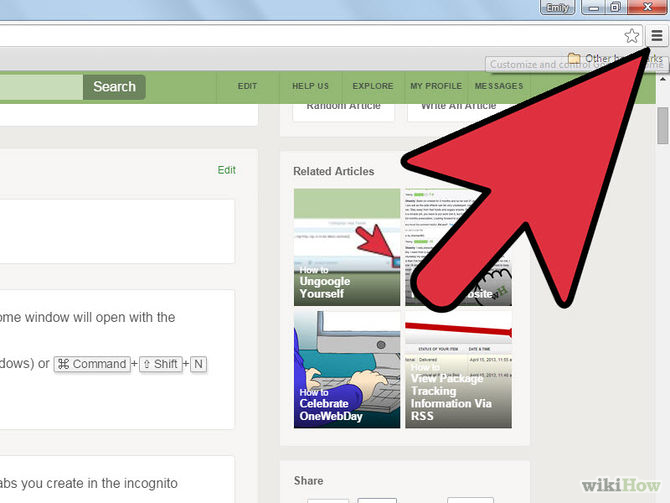Click the Emily profile button
Screen dimensions: 670x503
[557, 8]
